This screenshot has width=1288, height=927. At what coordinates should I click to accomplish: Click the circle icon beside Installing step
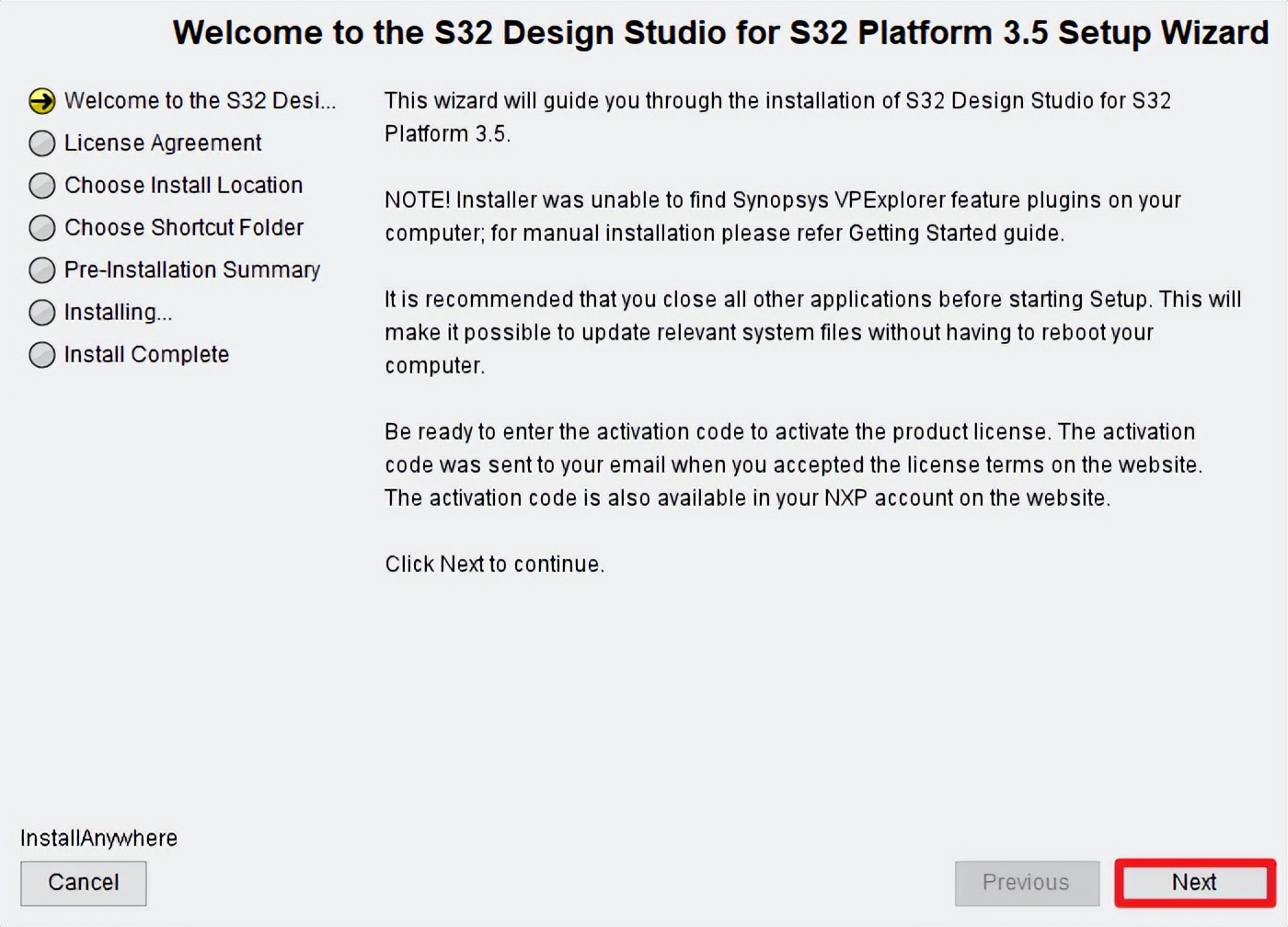(x=42, y=313)
